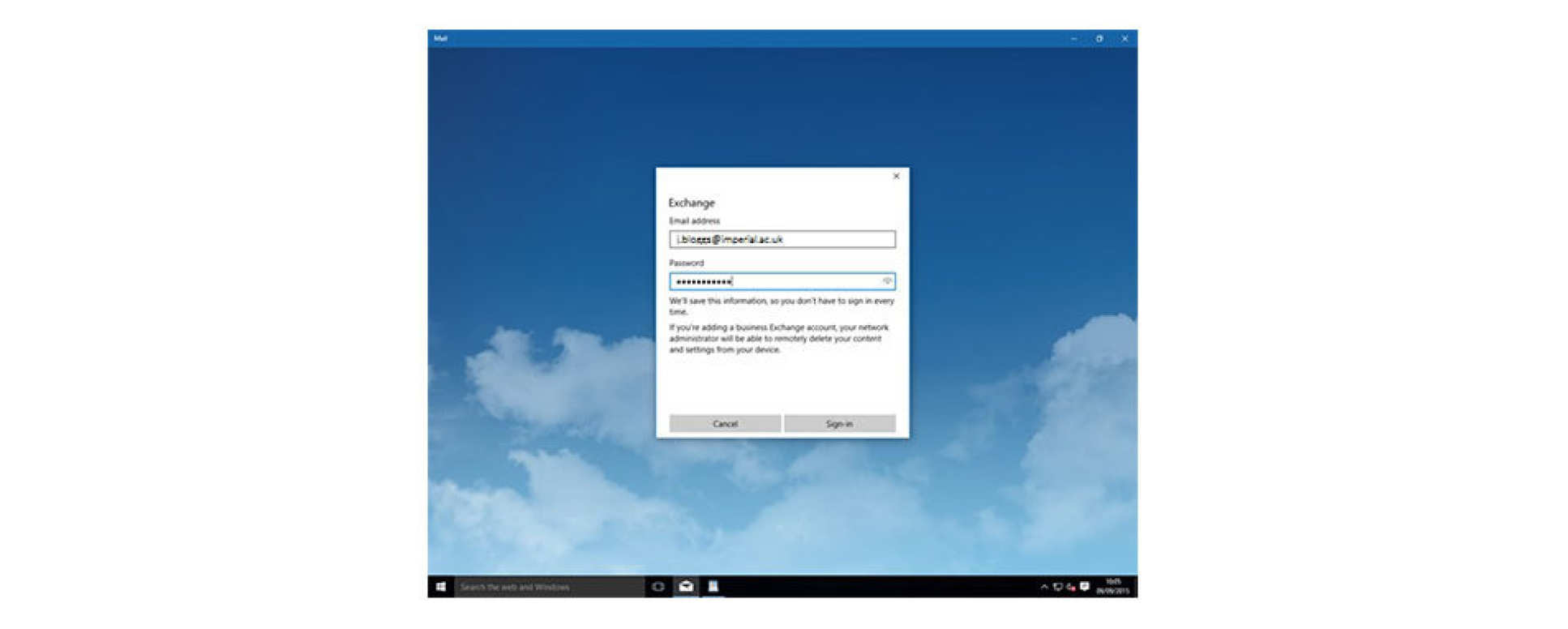
Task: Focus the Email address field
Action: tap(782, 239)
